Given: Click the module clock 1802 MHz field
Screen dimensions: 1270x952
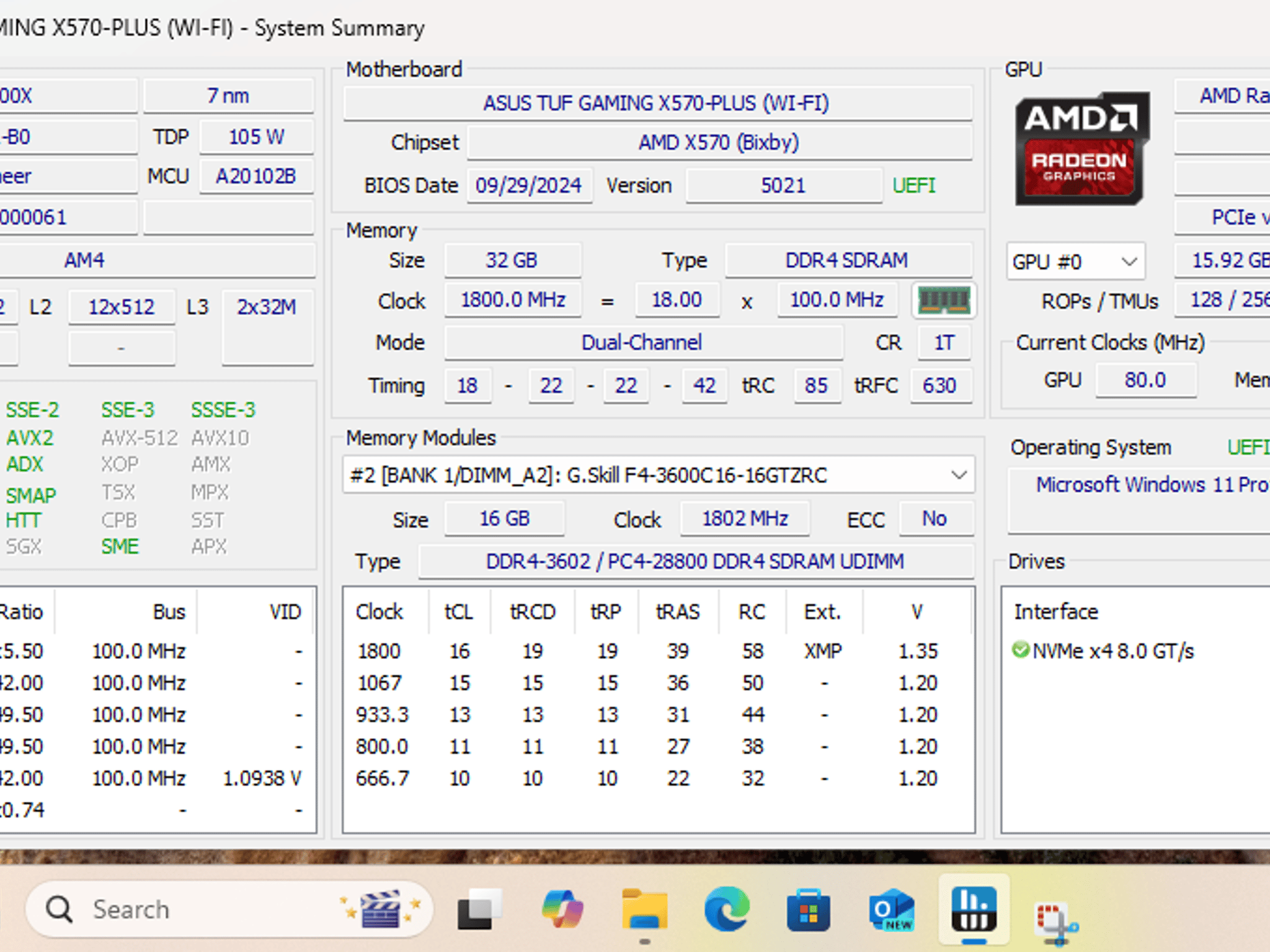Looking at the screenshot, I should tap(745, 519).
